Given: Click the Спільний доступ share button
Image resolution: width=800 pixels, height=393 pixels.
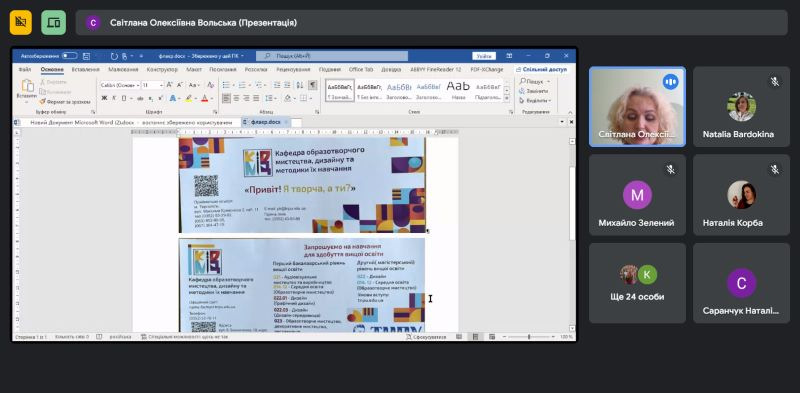Looking at the screenshot, I should click(542, 69).
